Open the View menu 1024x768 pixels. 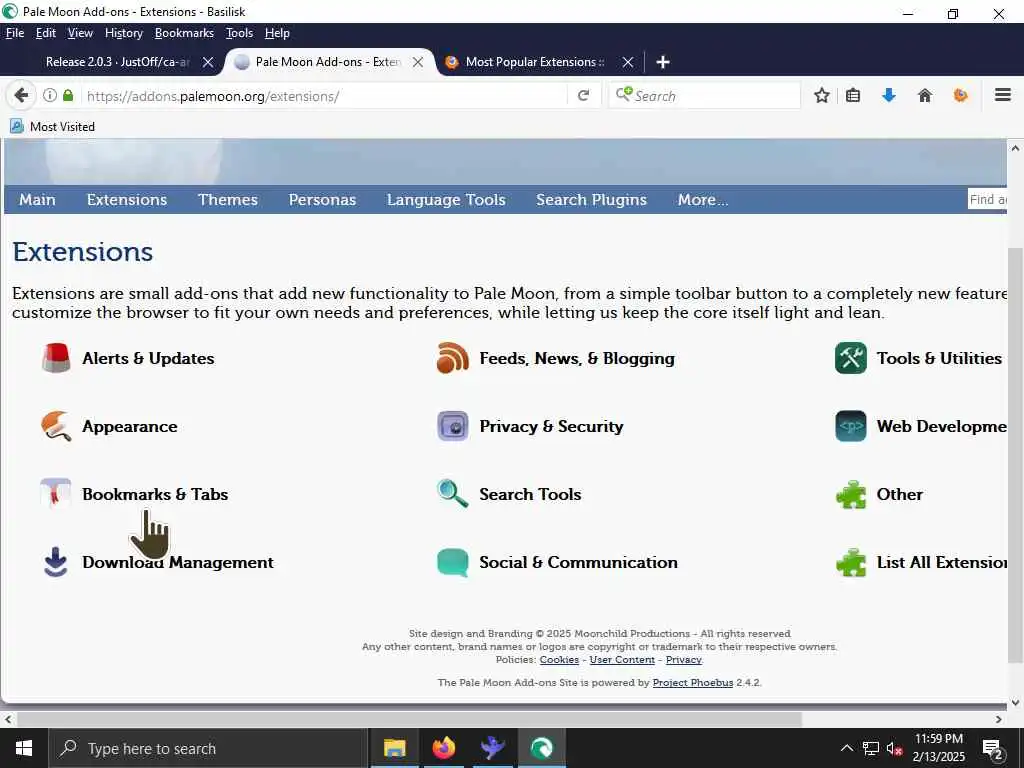(x=80, y=33)
